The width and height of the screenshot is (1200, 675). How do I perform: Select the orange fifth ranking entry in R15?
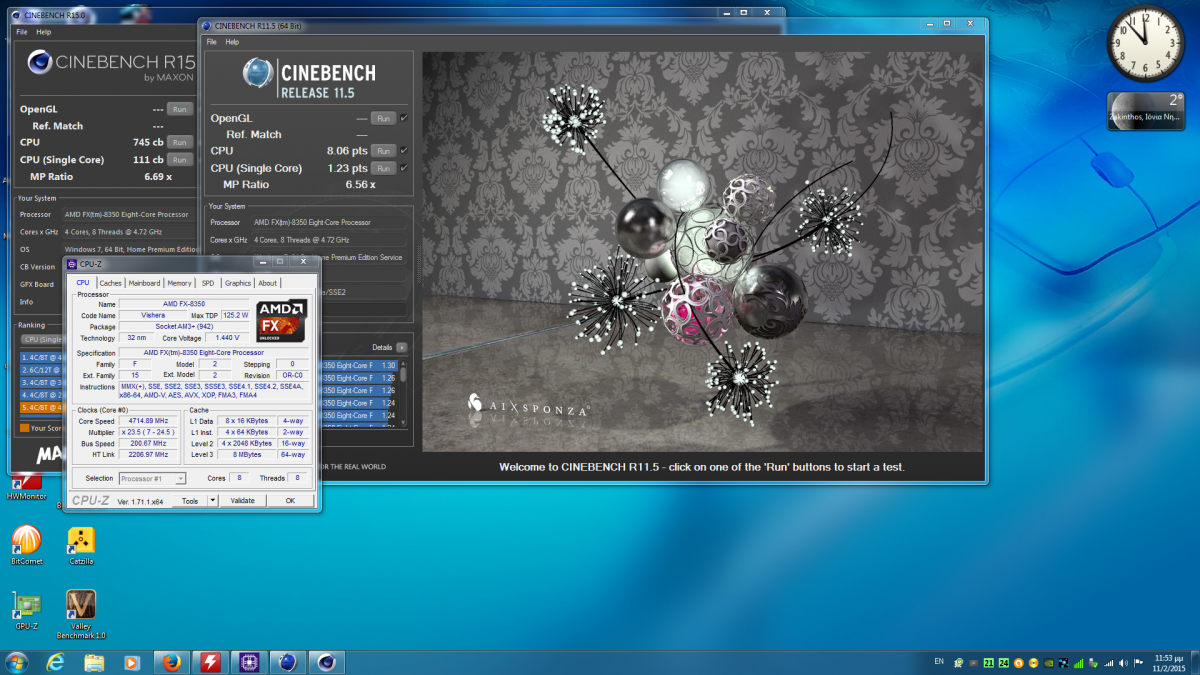[x=41, y=407]
